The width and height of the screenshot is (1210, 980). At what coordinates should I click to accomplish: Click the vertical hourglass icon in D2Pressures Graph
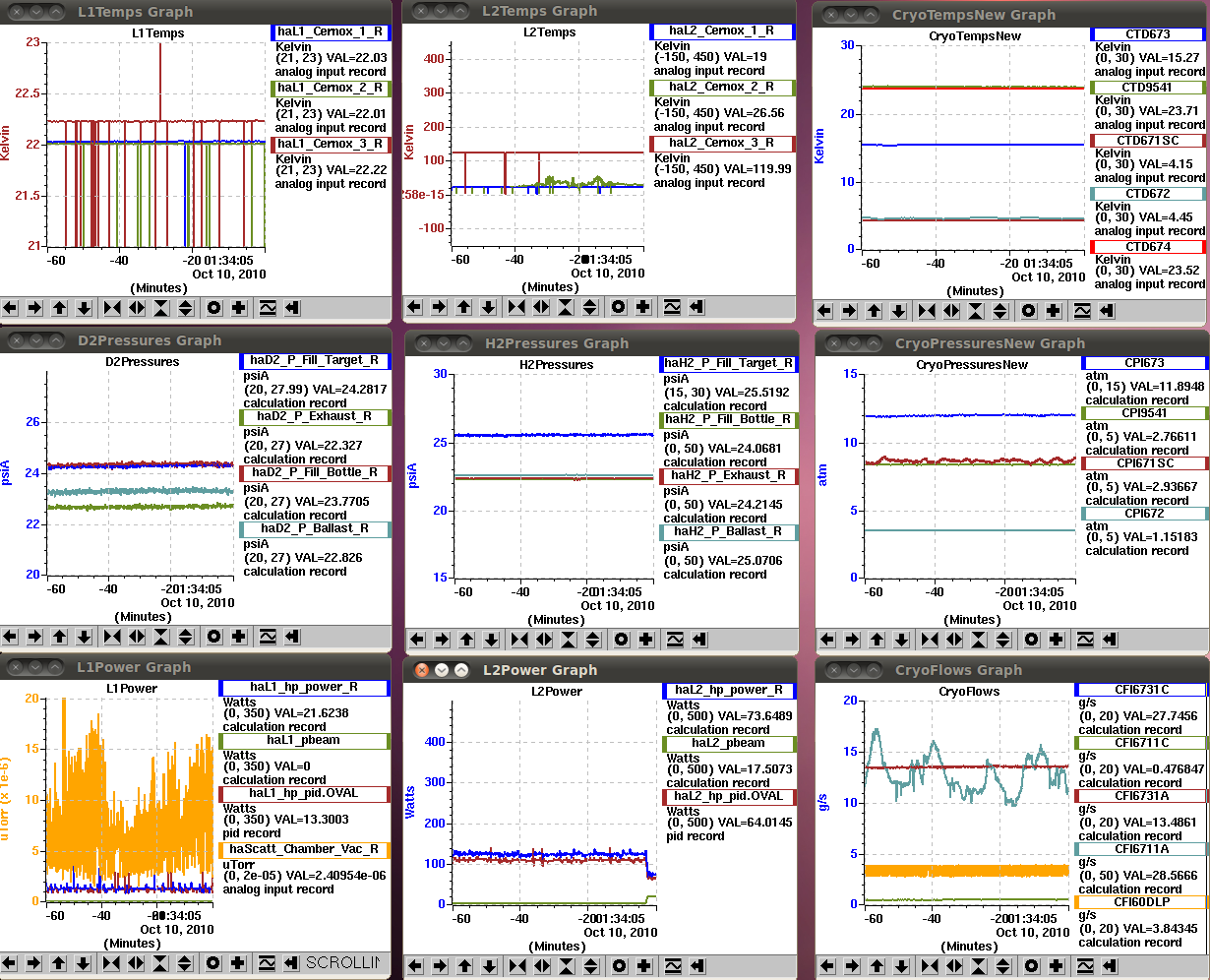click(x=161, y=637)
